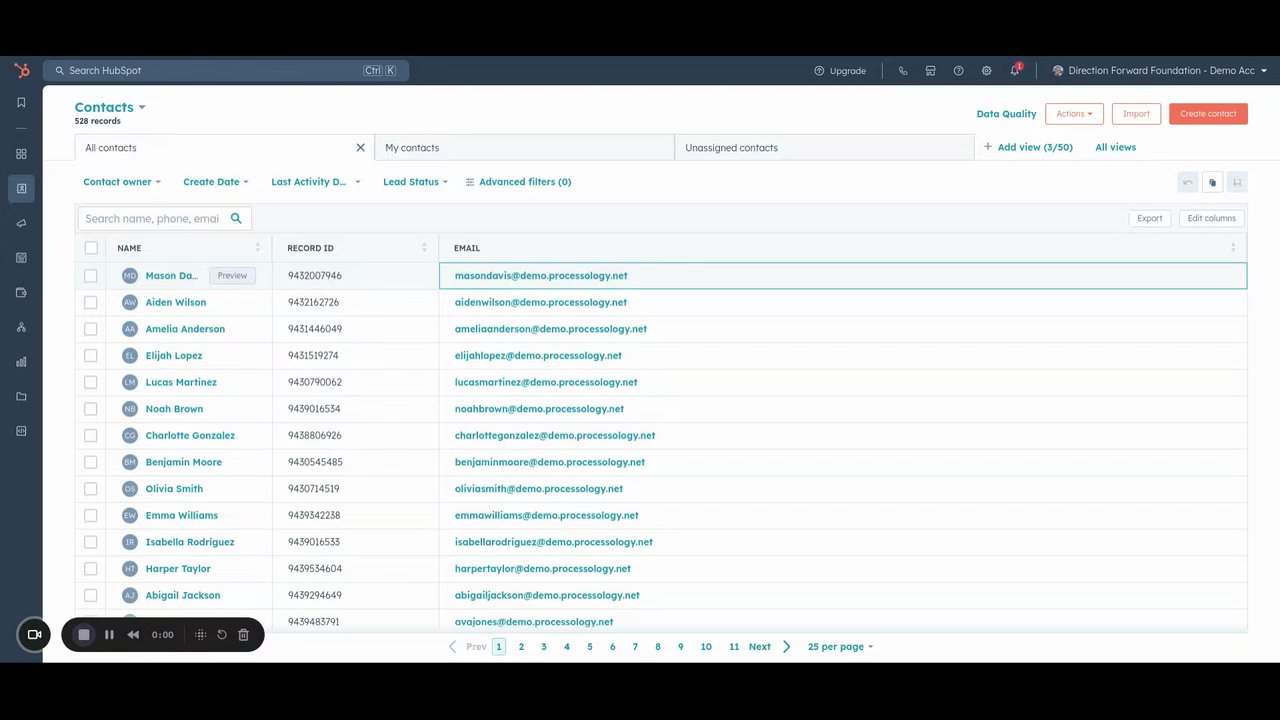Screen dimensions: 1280x720
Task: Click the Export button
Action: (1149, 218)
